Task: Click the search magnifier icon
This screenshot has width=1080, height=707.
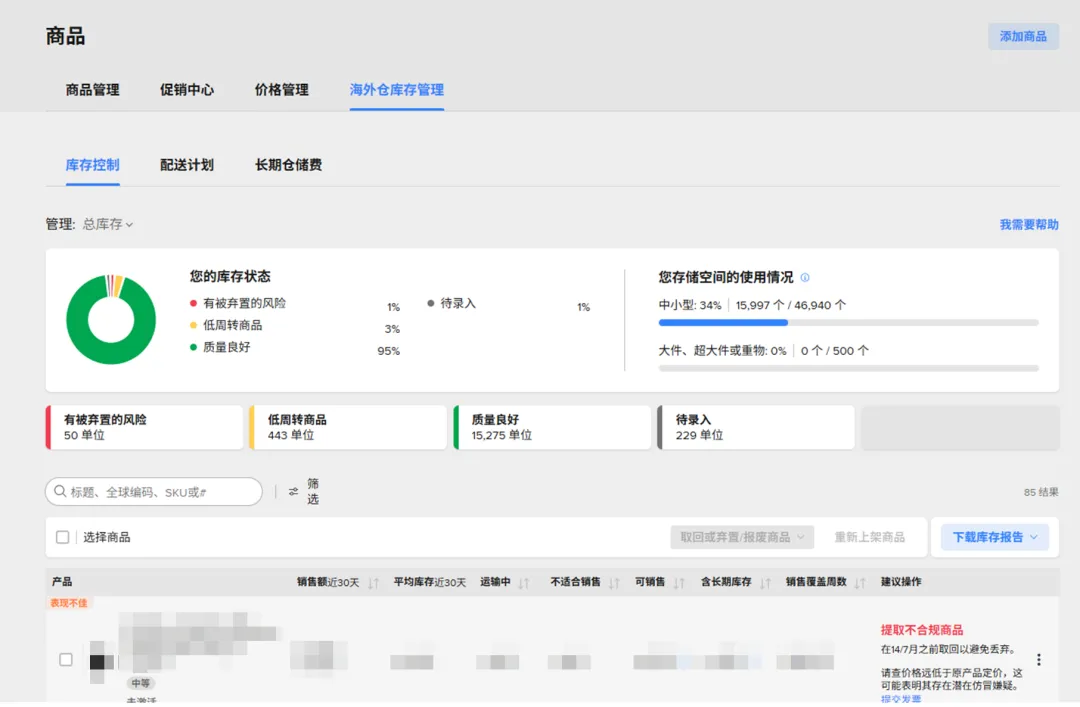Action: [x=60, y=491]
